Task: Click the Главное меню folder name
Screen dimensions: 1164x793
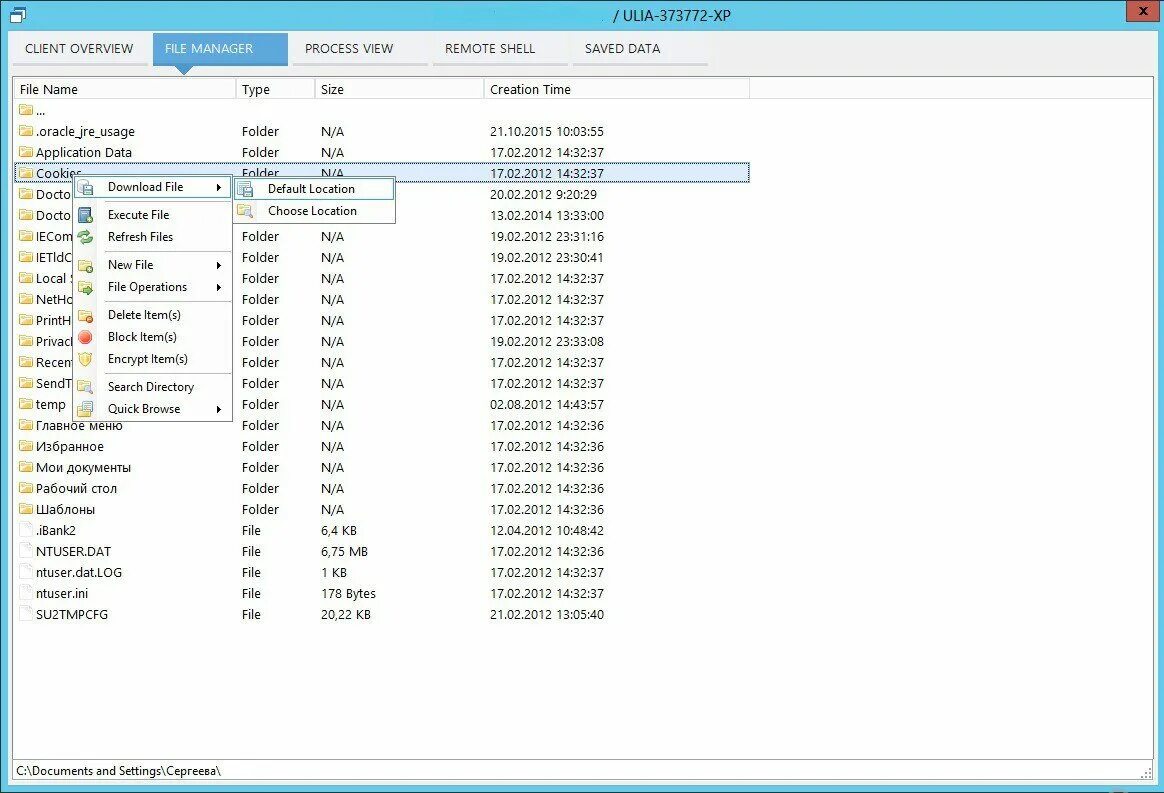Action: (79, 425)
